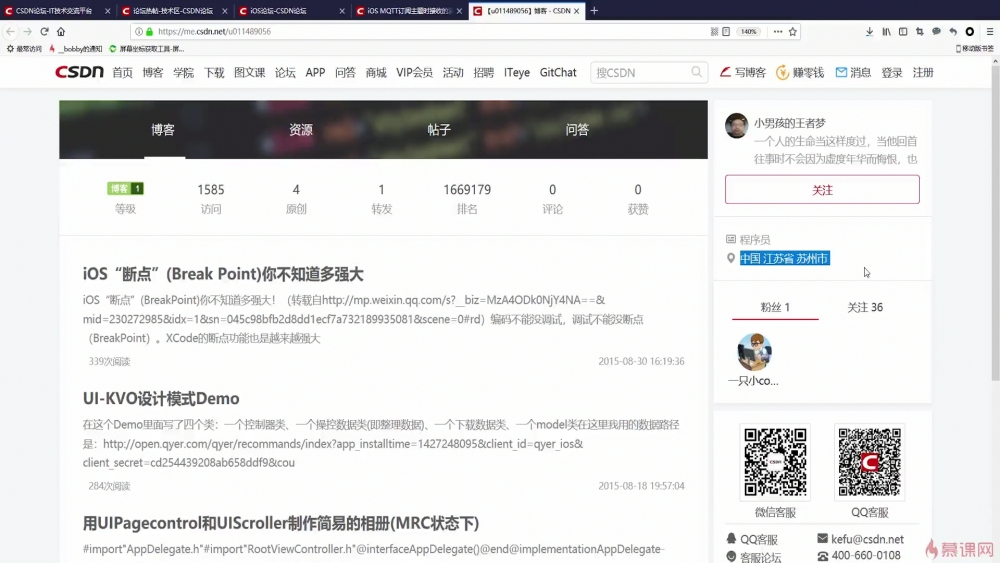The image size is (1000, 563).
Task: Click the 小男孩的王者梦 avatar image
Action: pos(737,126)
